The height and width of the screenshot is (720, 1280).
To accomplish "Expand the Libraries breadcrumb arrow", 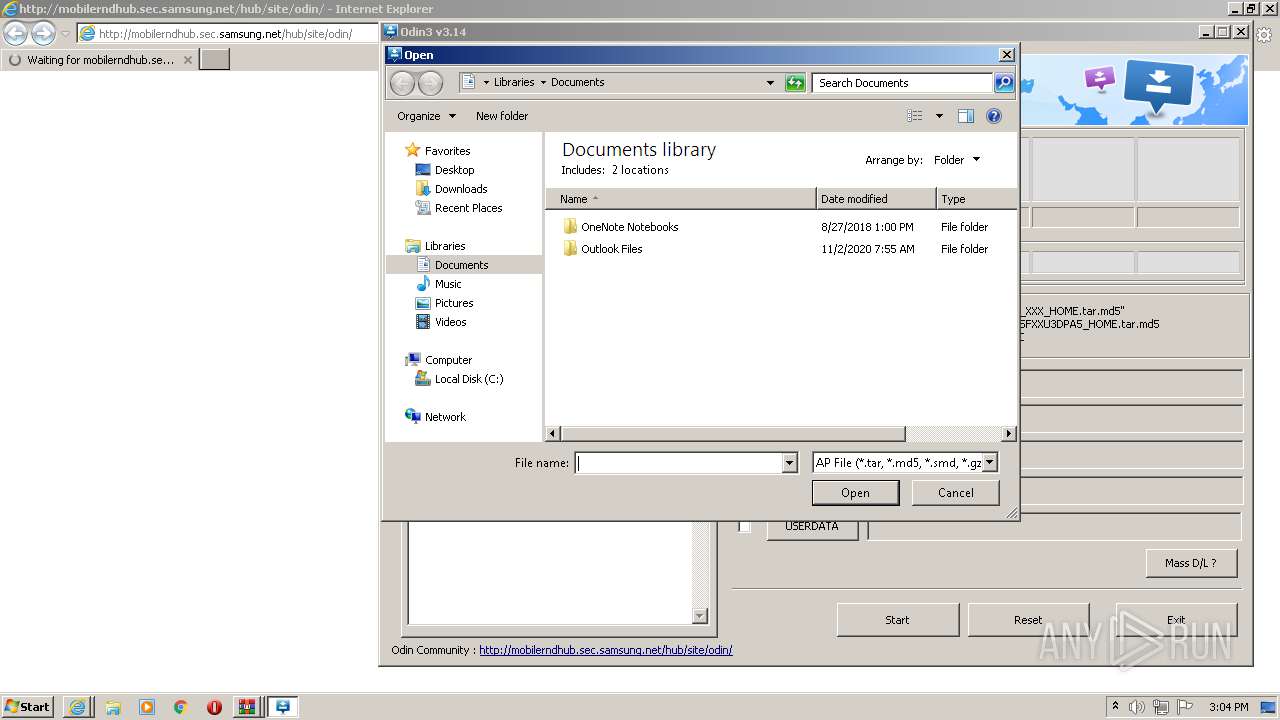I will click(x=543, y=83).
